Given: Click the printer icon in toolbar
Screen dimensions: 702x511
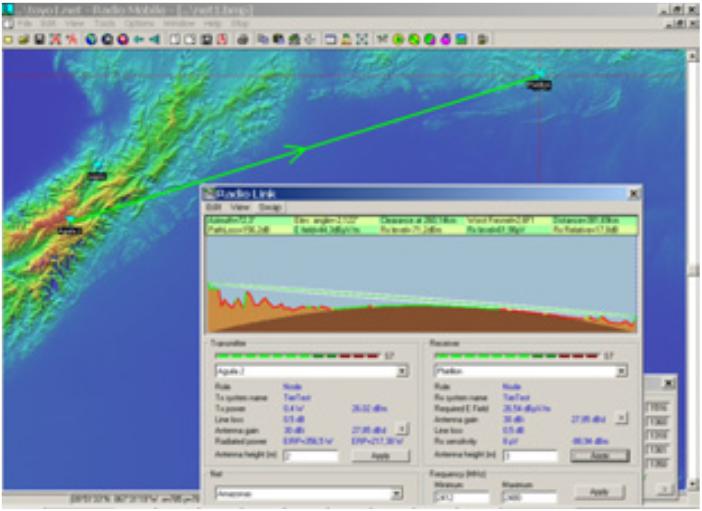Looking at the screenshot, I should 242,39.
